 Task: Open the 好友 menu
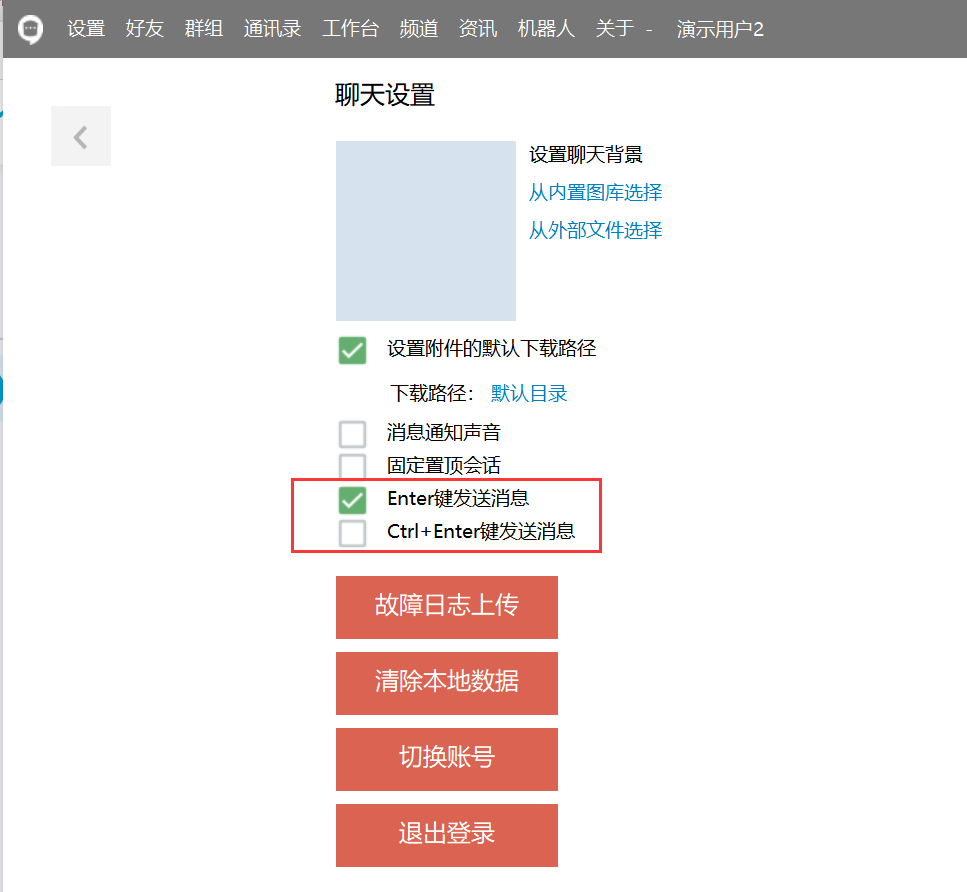tap(145, 29)
